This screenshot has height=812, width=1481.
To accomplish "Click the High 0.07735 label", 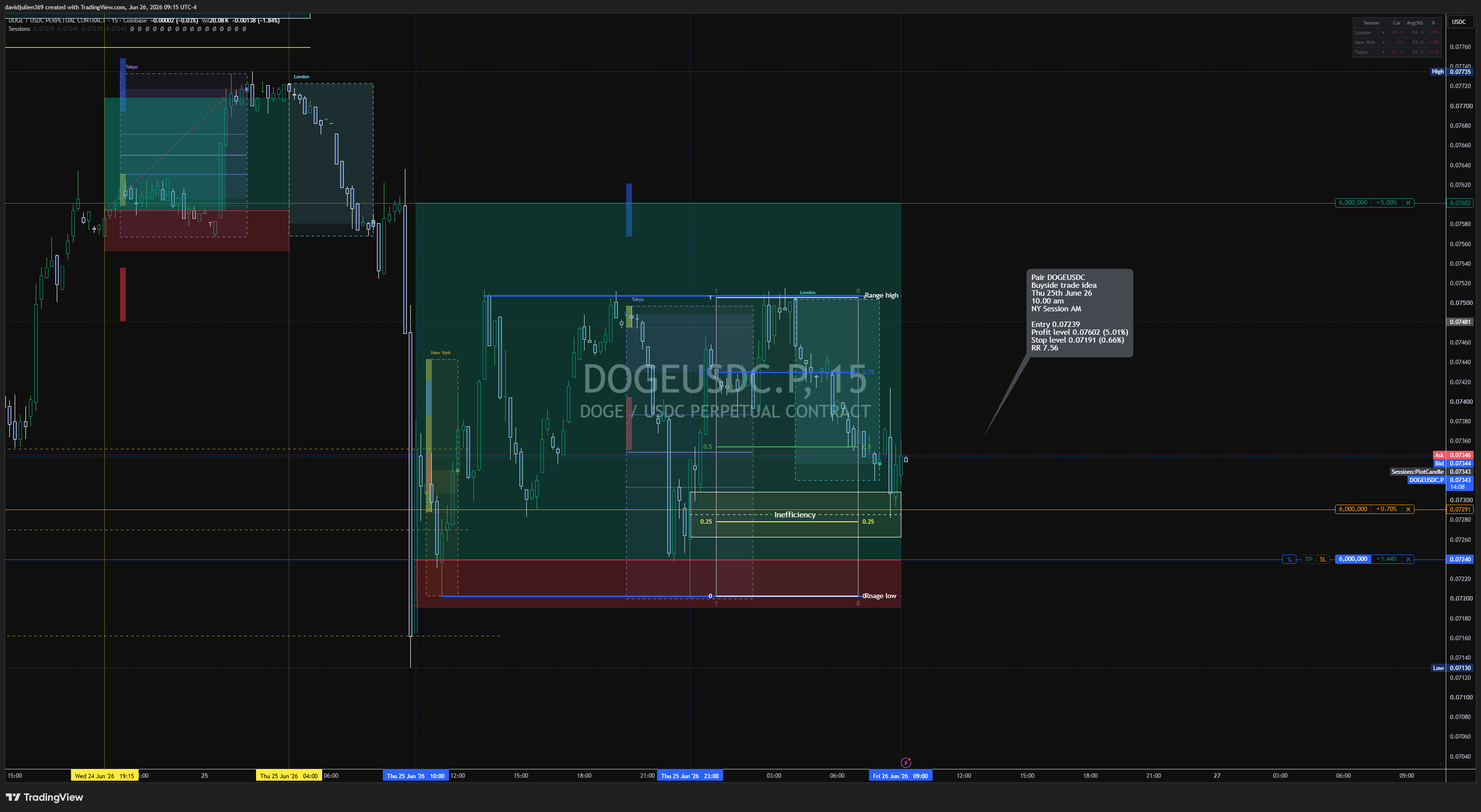I will tap(1452, 72).
